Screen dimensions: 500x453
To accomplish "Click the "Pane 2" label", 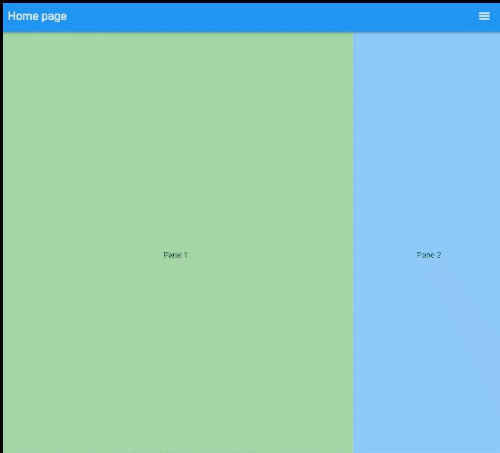I will [x=429, y=255].
